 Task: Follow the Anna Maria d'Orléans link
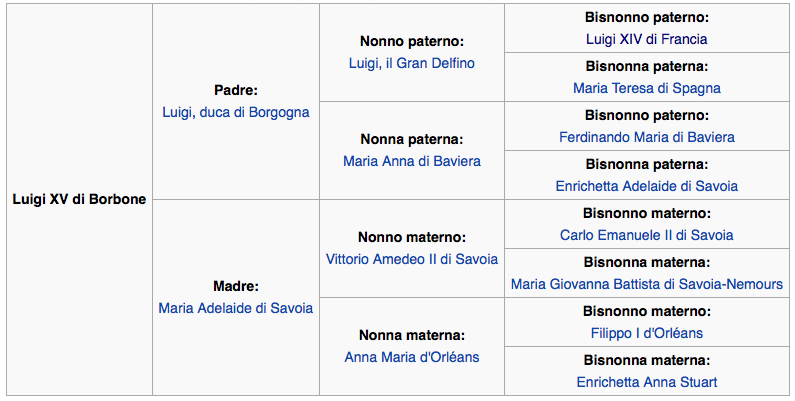[411, 357]
